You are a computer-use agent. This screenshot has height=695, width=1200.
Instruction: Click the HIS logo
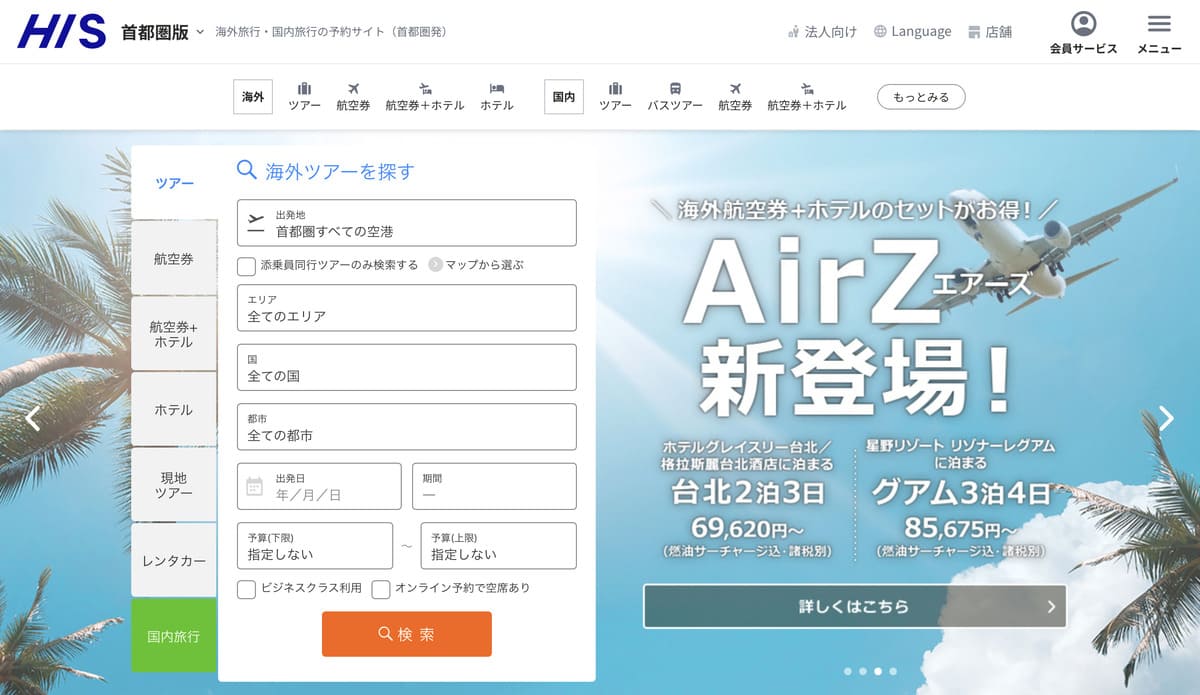coord(62,31)
